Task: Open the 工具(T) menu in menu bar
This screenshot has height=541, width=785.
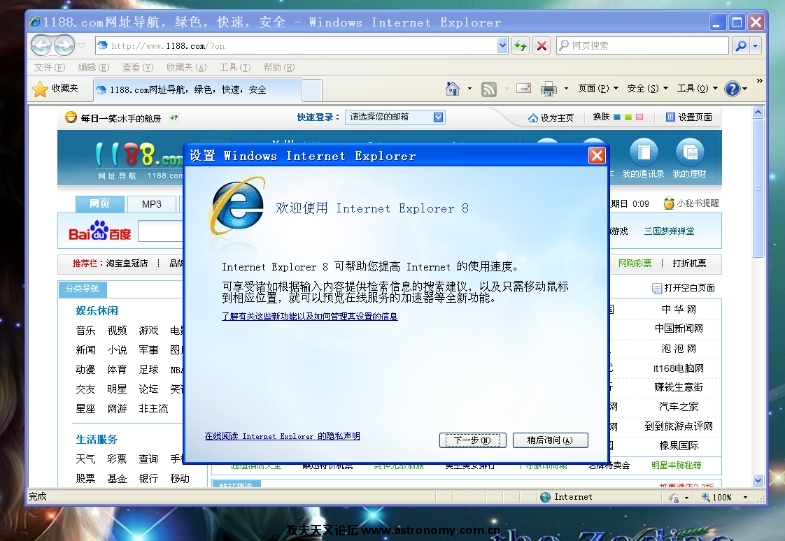Action: pyautogui.click(x=235, y=67)
